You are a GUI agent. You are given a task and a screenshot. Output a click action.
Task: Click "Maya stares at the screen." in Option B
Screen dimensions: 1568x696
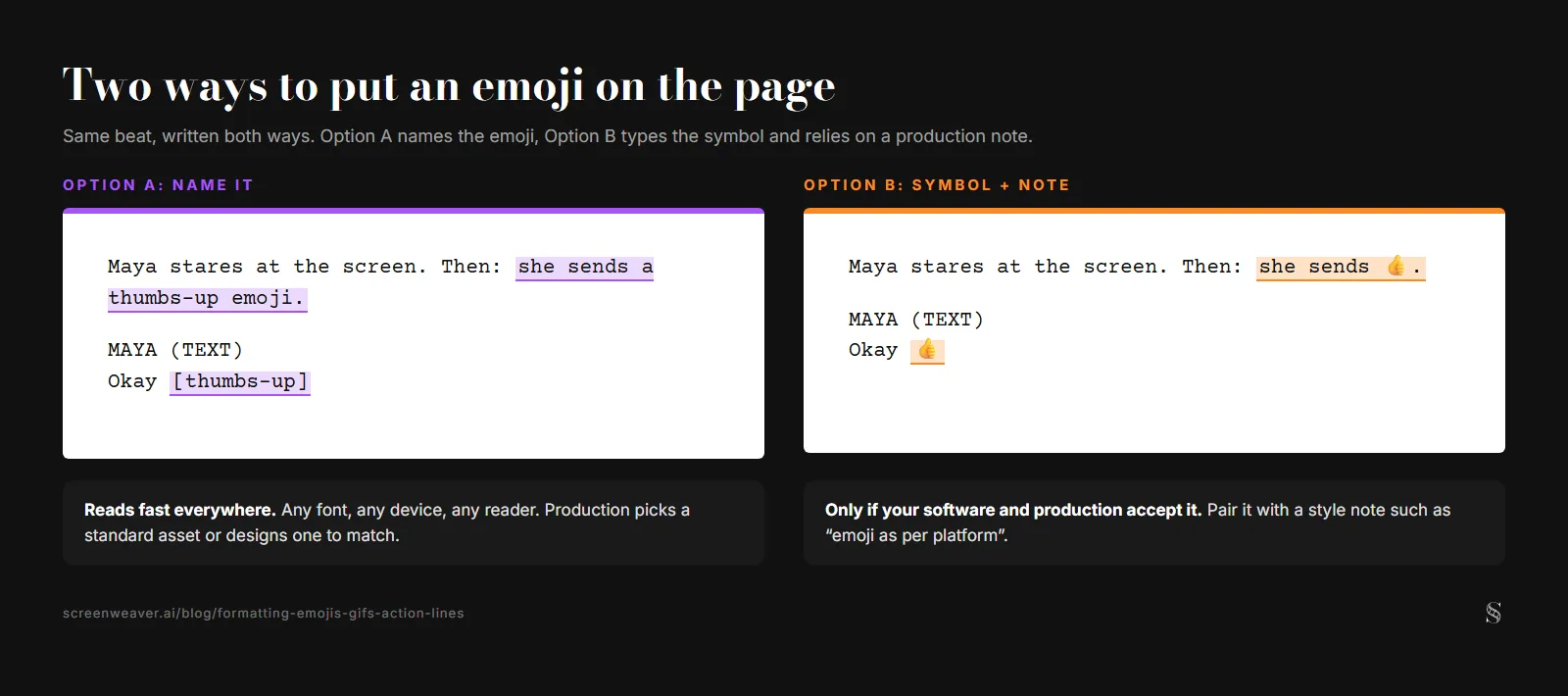tap(1008, 267)
